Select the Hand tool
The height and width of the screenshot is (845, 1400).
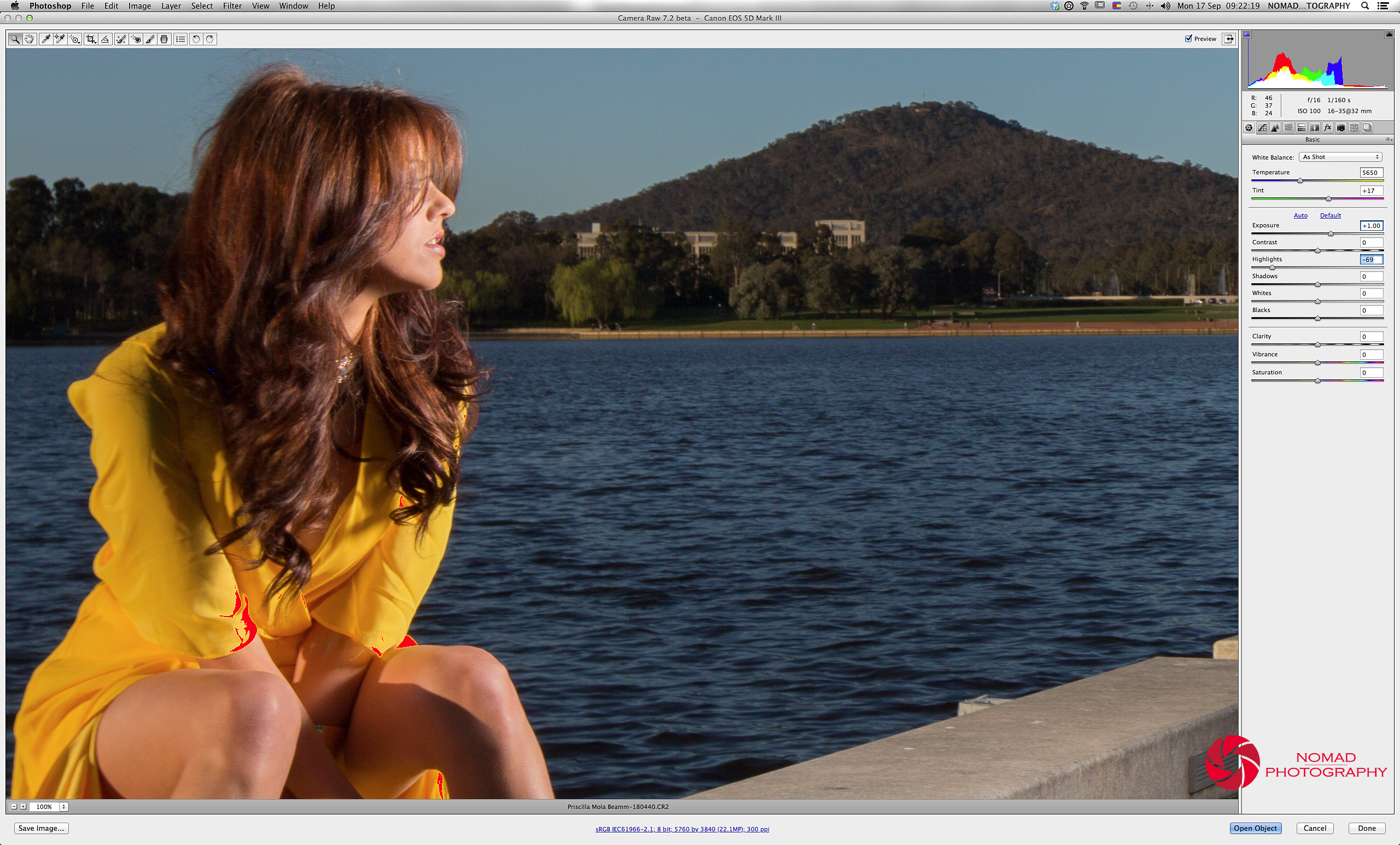(30, 39)
